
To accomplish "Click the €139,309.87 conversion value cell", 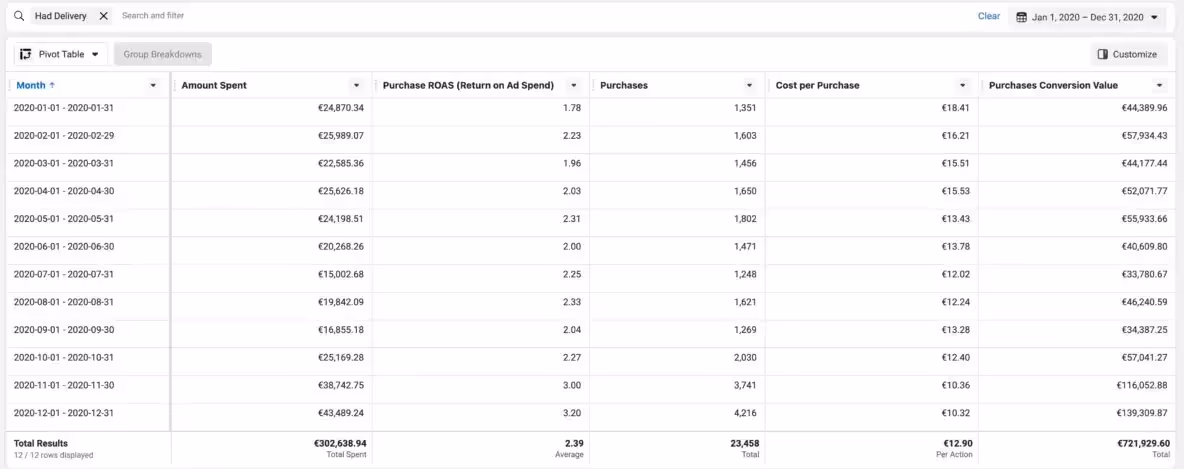I will click(x=1142, y=413).
